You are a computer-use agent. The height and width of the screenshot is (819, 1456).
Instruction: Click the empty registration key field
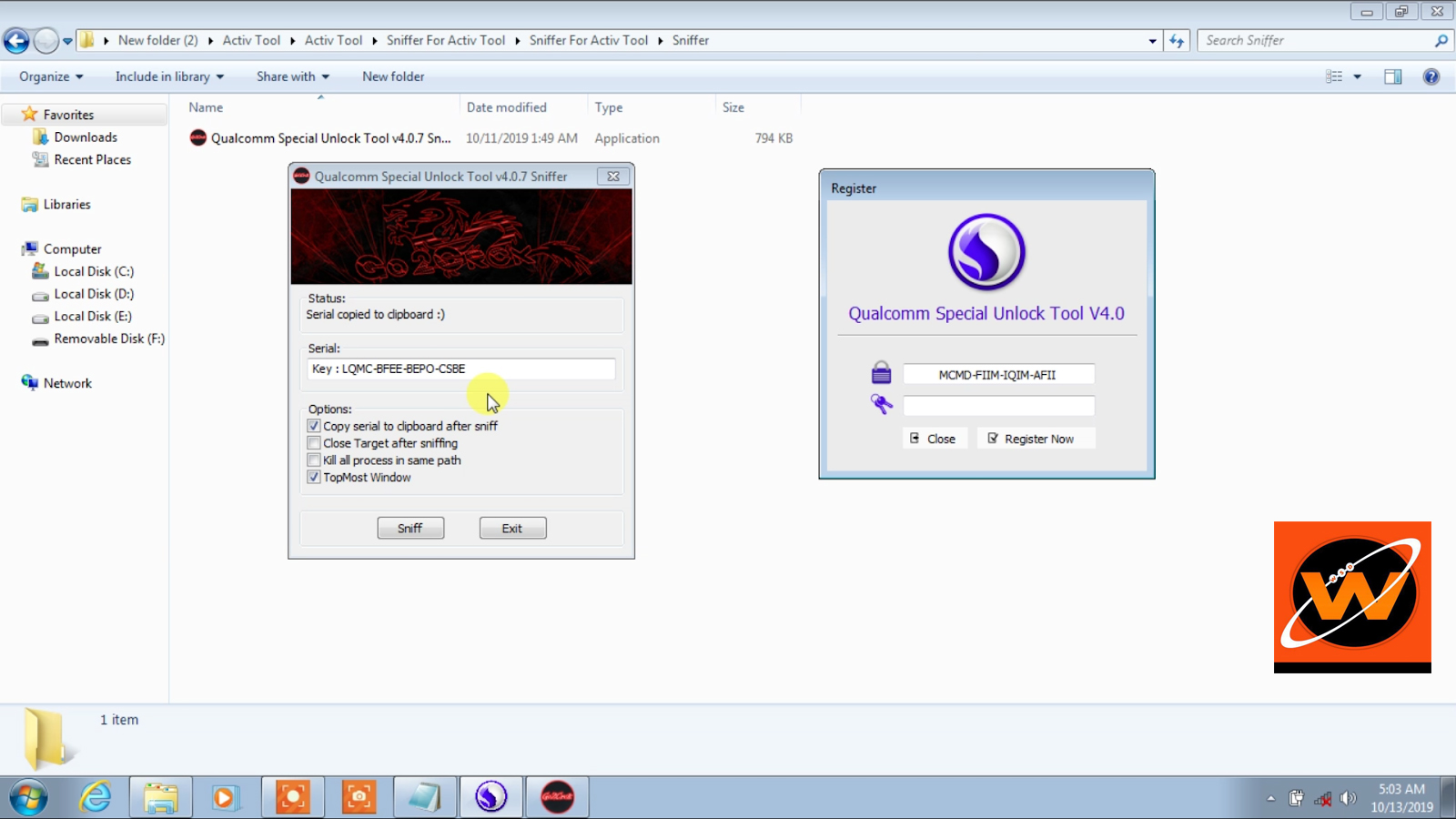(x=998, y=405)
